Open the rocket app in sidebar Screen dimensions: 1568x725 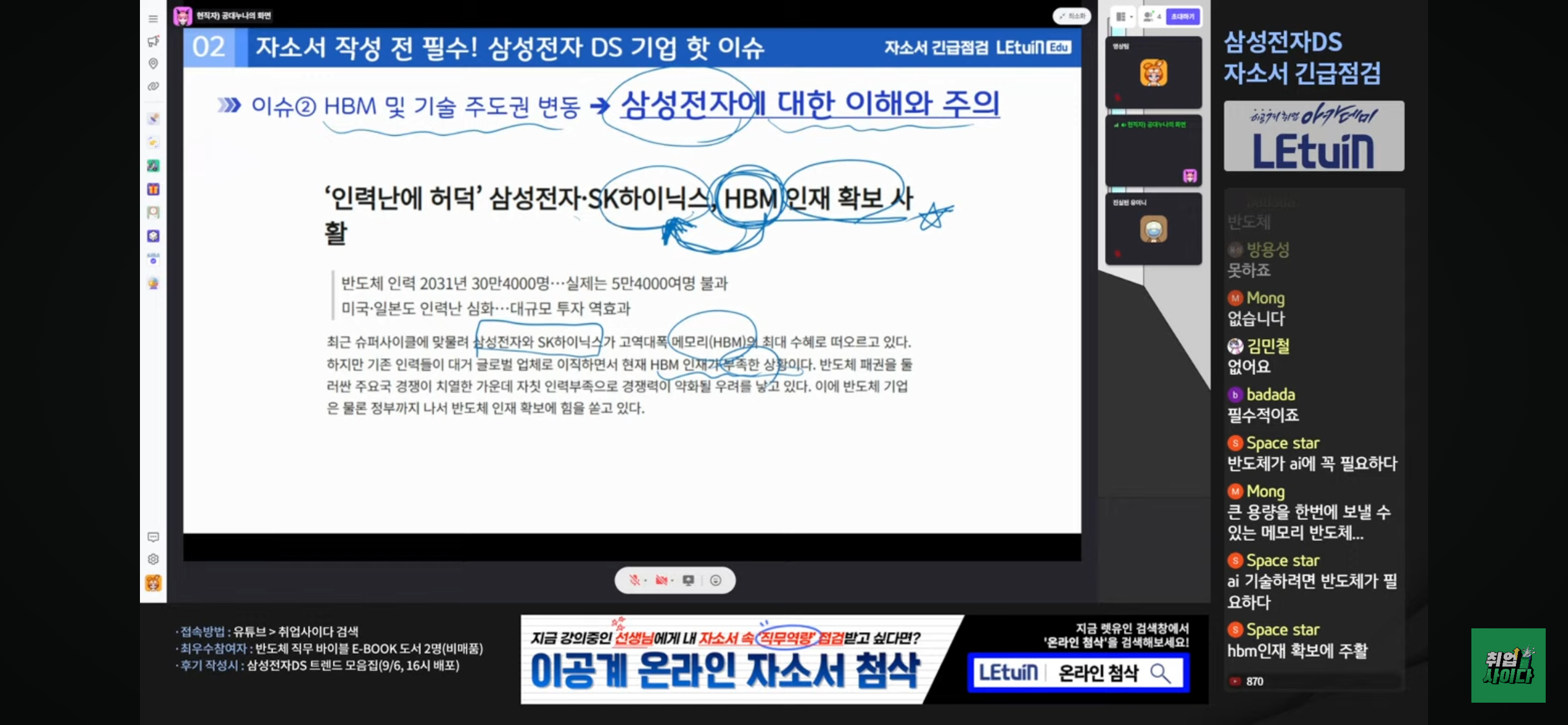[x=153, y=119]
